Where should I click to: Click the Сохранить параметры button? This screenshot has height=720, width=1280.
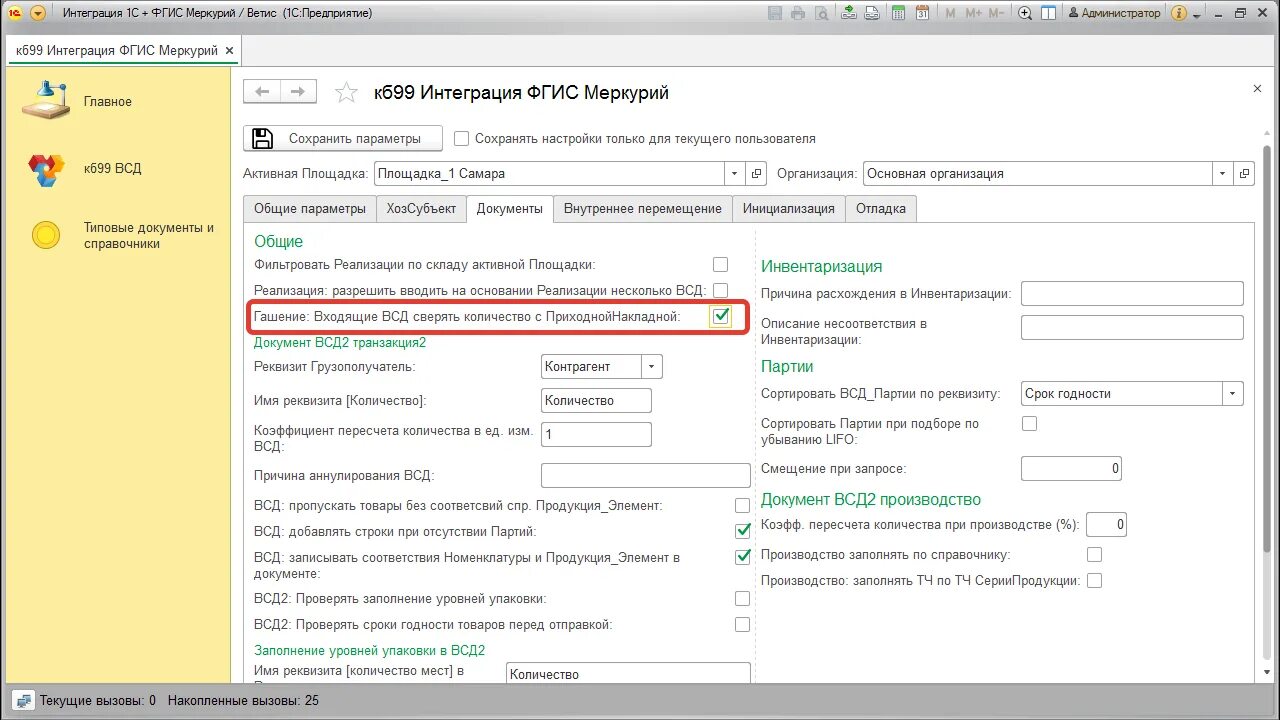click(345, 138)
